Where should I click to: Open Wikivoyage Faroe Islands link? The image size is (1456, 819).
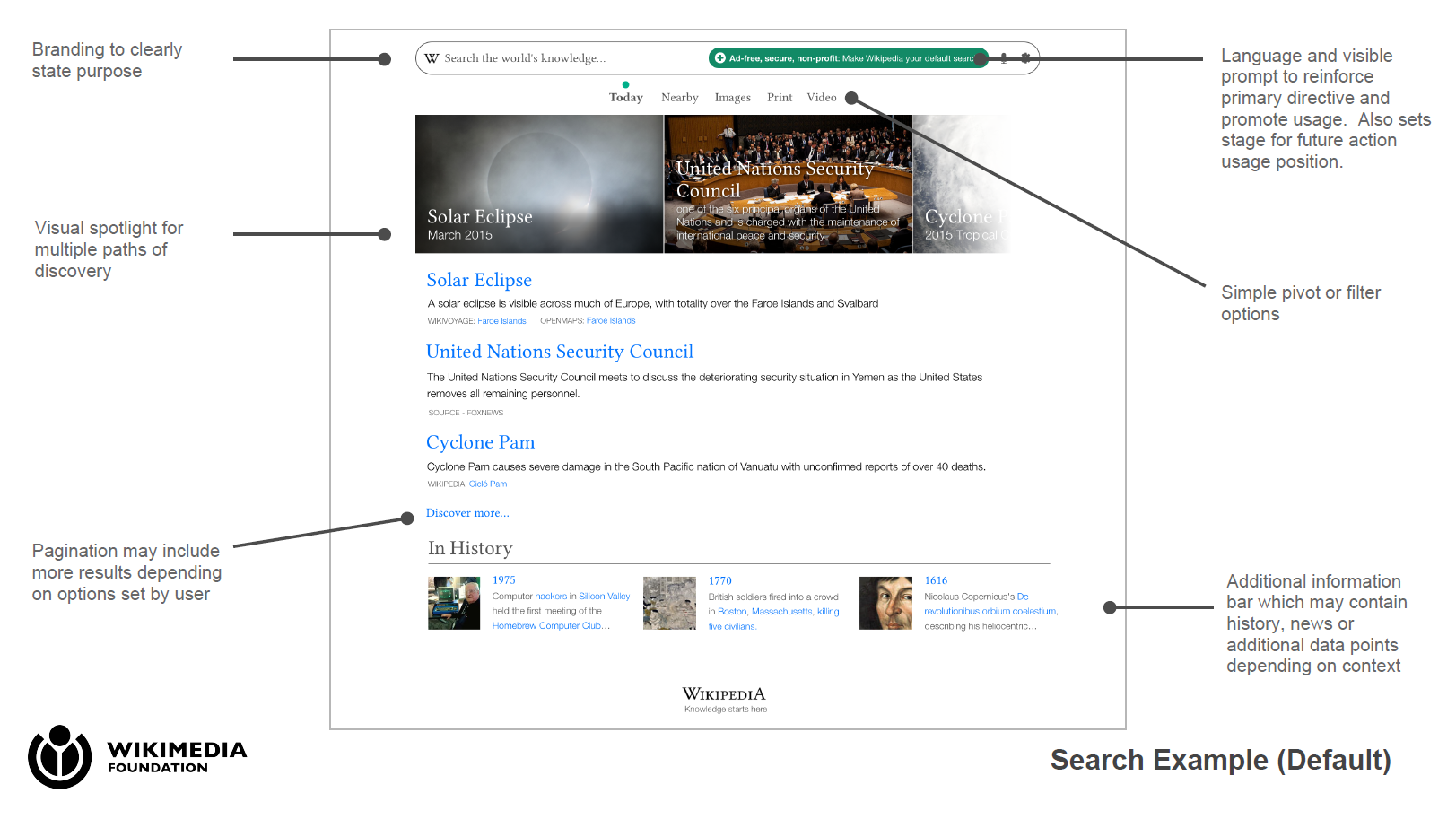pyautogui.click(x=501, y=321)
